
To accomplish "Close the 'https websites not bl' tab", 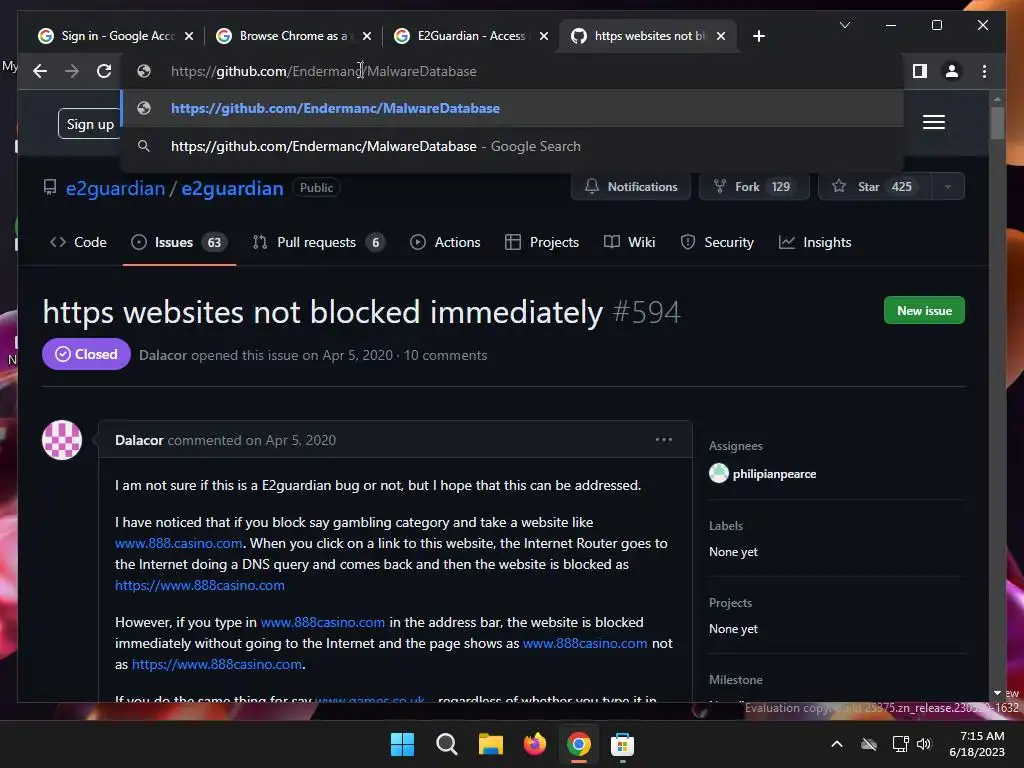I will pyautogui.click(x=721, y=36).
